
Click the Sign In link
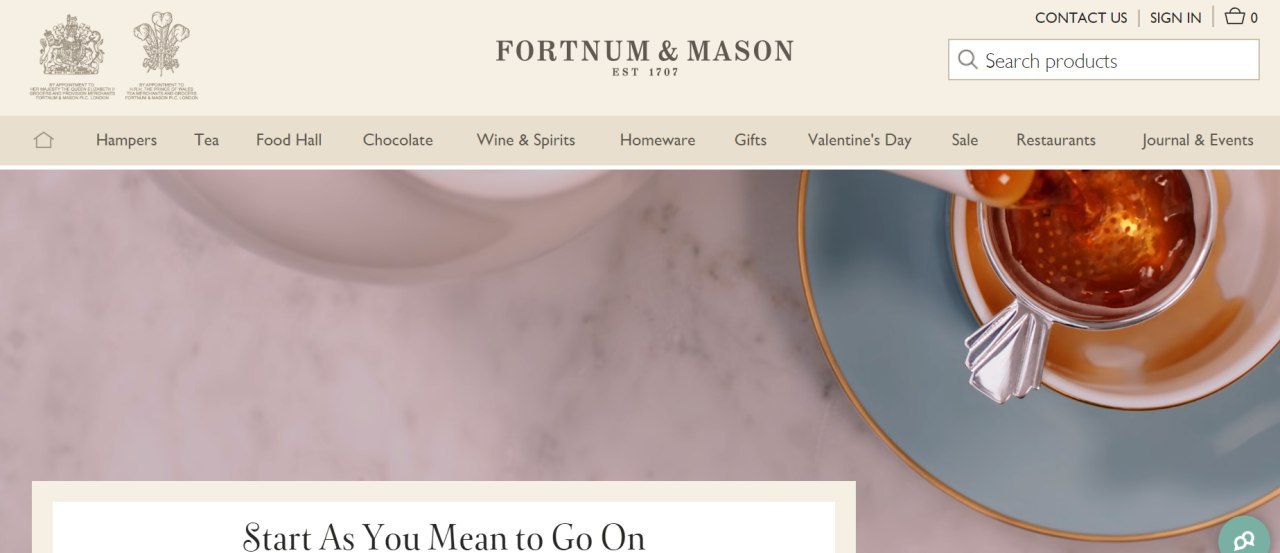click(1176, 17)
